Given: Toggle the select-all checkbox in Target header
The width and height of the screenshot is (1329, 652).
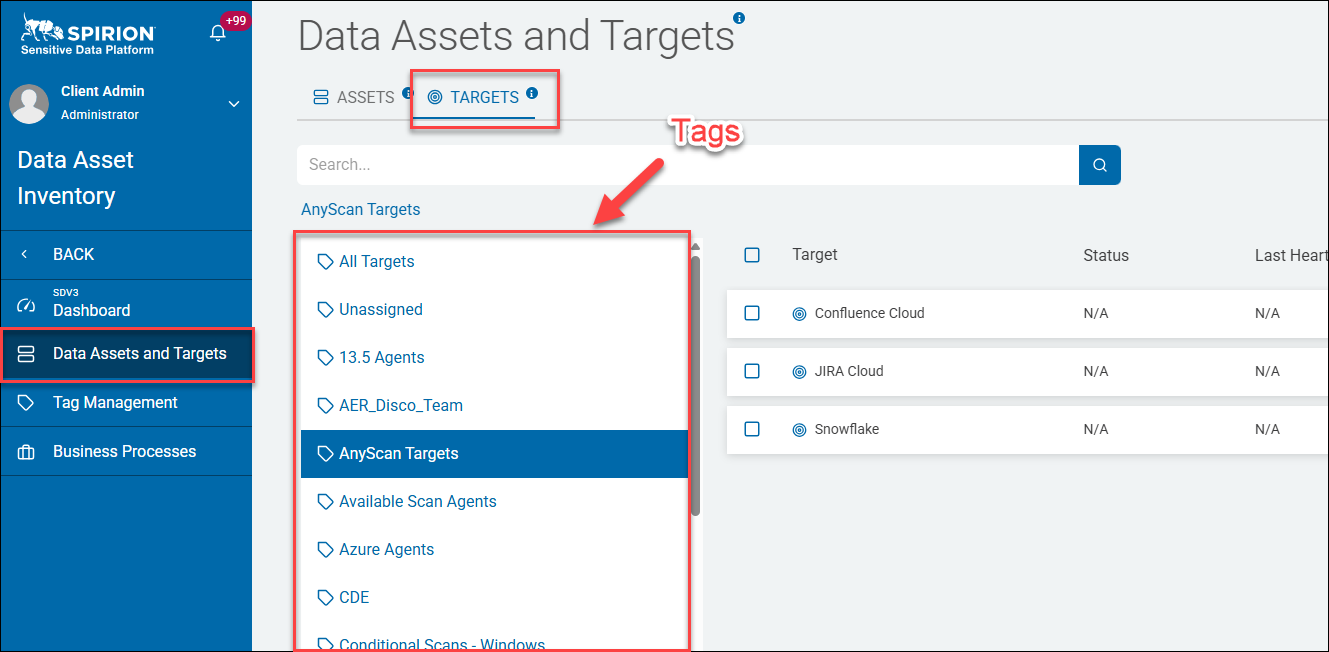Looking at the screenshot, I should click(x=752, y=255).
